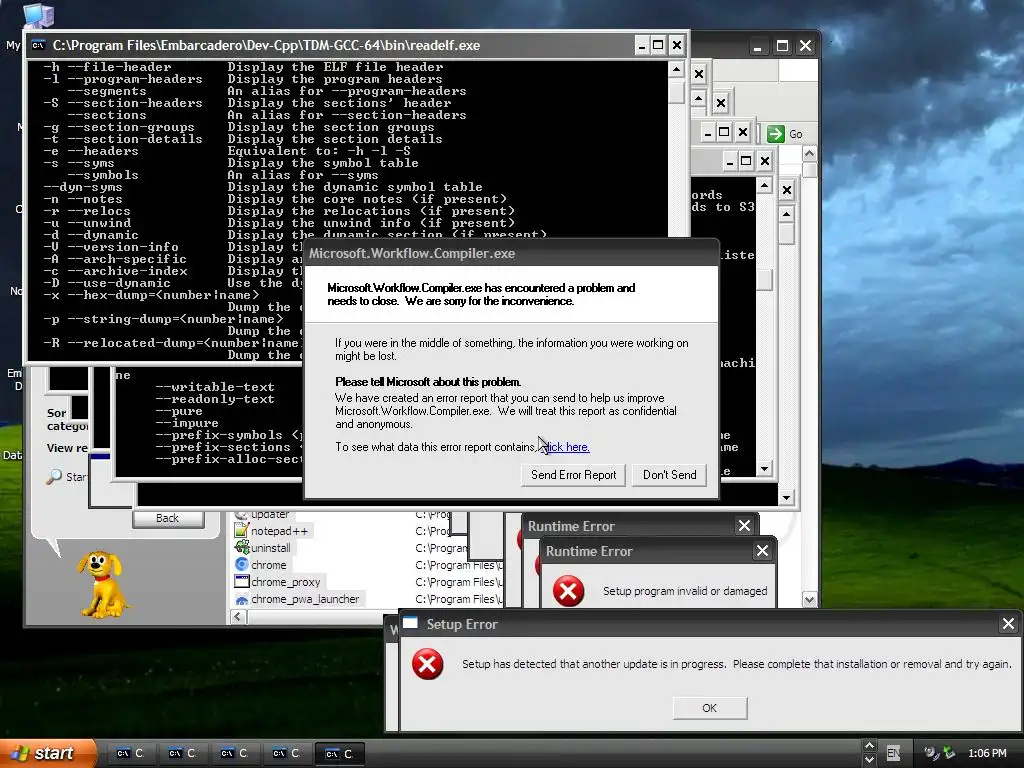Click the Setup Error title bar icon
Viewport: 1024px width, 768px height.
[x=410, y=624]
